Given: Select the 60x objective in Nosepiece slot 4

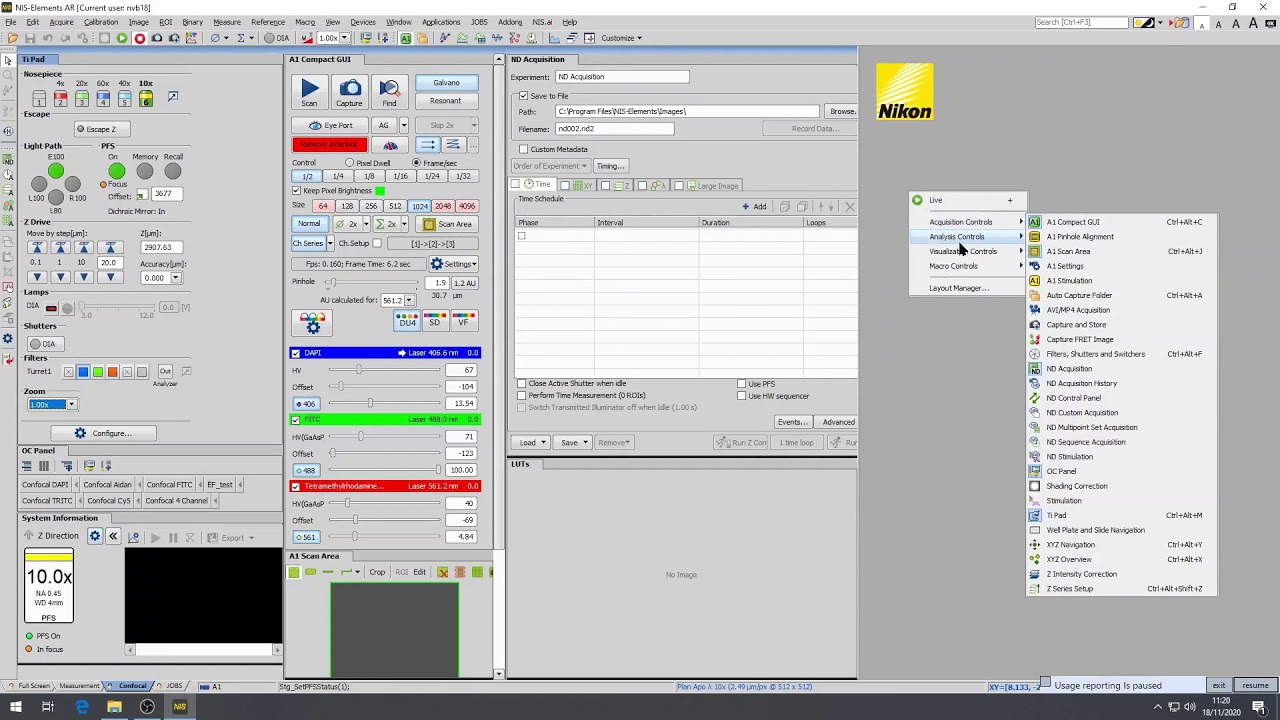Looking at the screenshot, I should pos(103,98).
